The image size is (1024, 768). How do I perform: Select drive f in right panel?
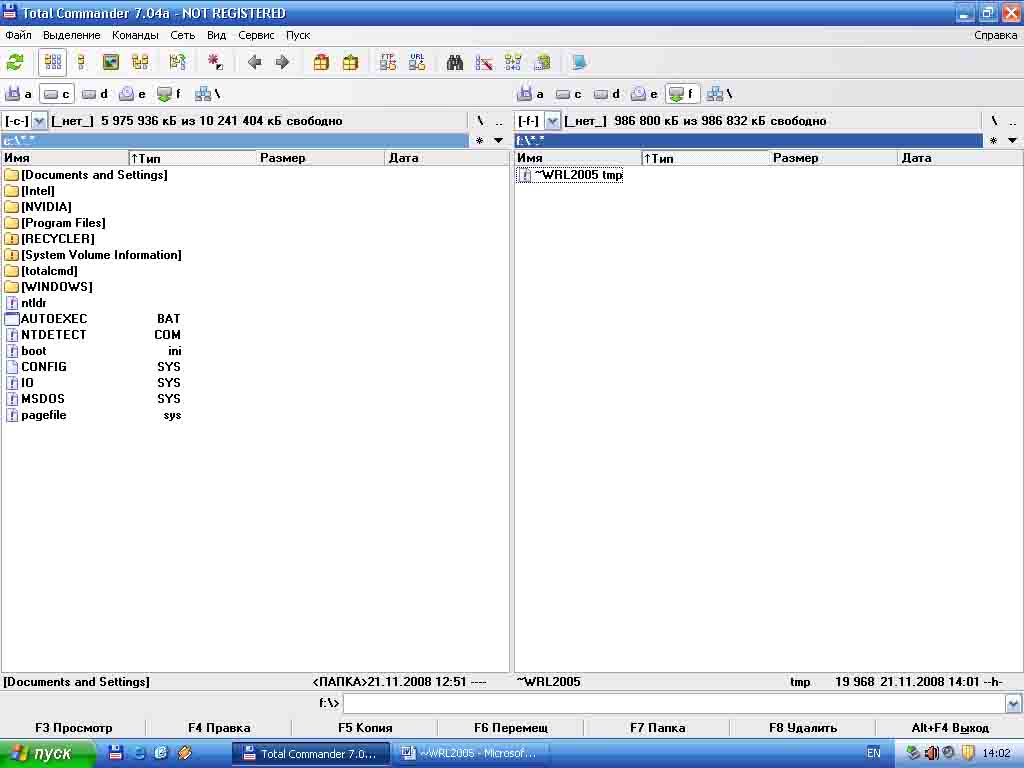(x=682, y=94)
